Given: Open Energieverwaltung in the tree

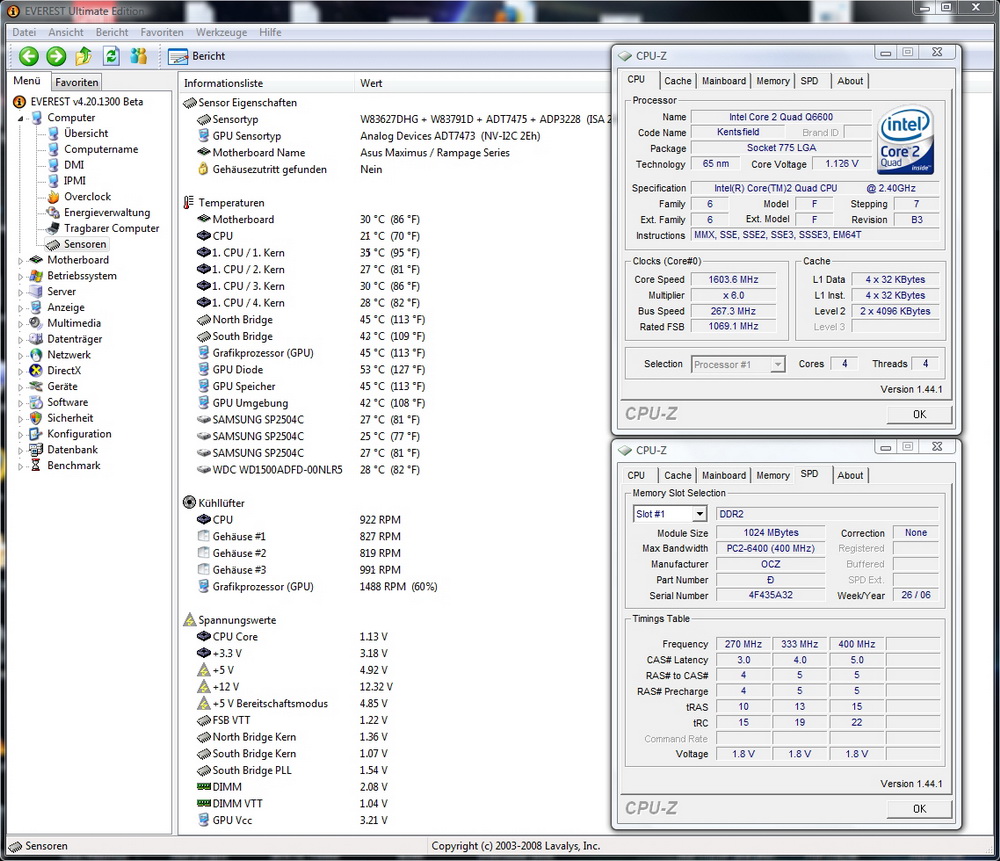Looking at the screenshot, I should click(107, 212).
